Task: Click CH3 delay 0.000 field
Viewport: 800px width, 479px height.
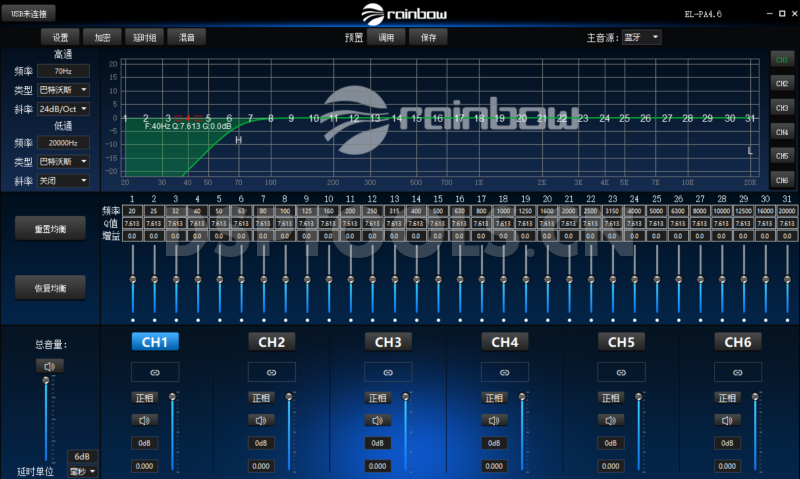Action: point(378,466)
